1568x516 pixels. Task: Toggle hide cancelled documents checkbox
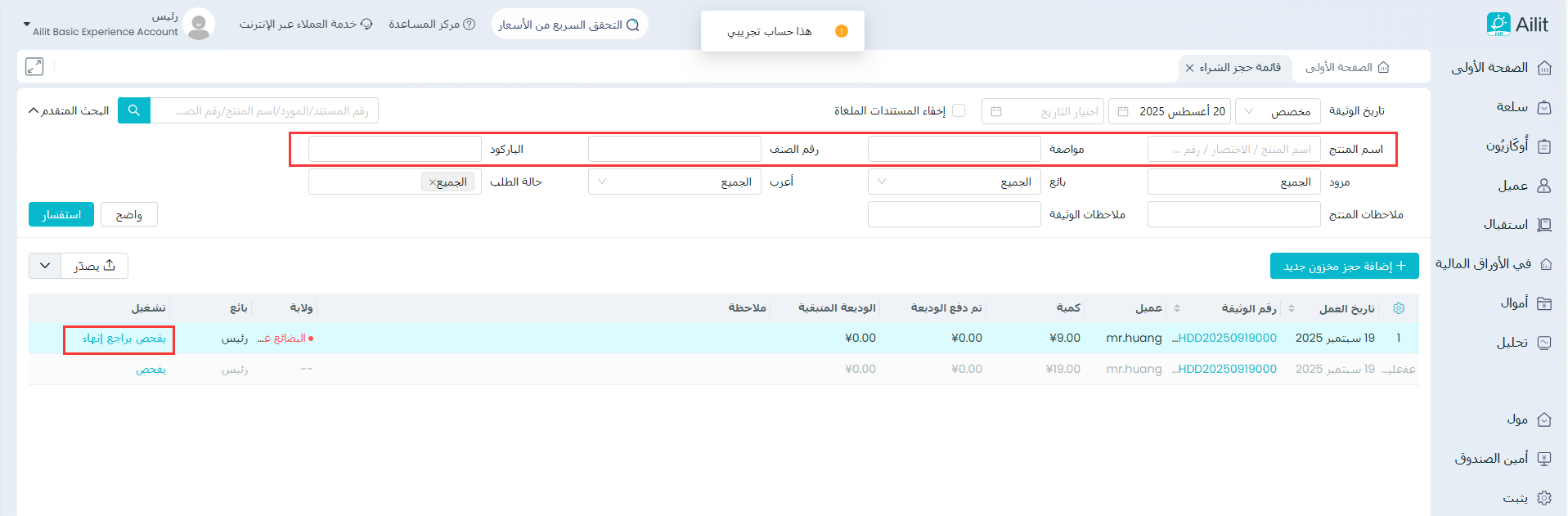pyautogui.click(x=959, y=110)
